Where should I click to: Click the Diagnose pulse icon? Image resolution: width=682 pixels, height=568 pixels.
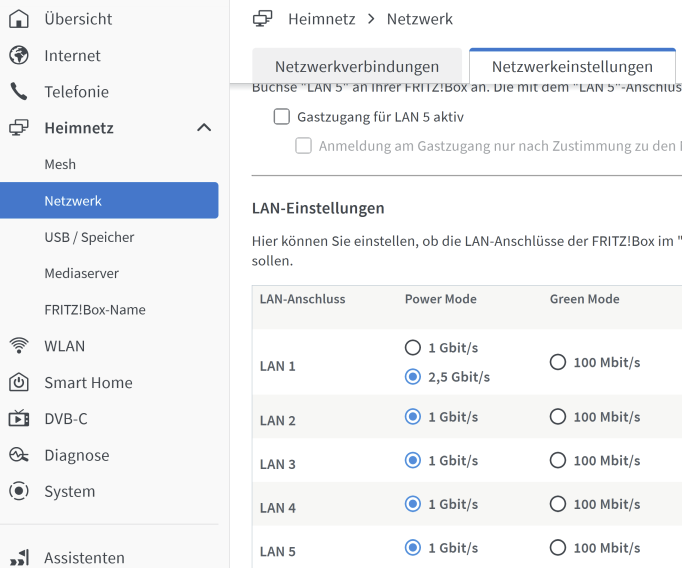(x=18, y=455)
